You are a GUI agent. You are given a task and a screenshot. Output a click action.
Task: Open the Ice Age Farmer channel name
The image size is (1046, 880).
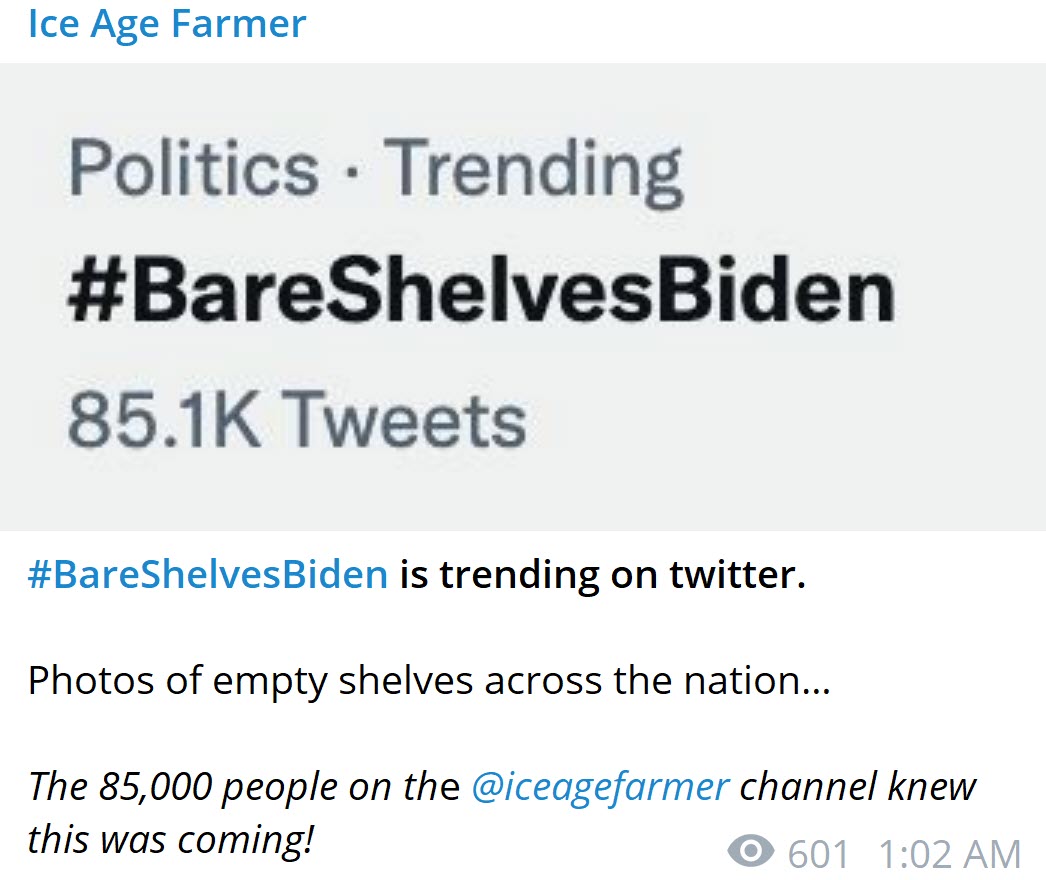click(x=167, y=25)
